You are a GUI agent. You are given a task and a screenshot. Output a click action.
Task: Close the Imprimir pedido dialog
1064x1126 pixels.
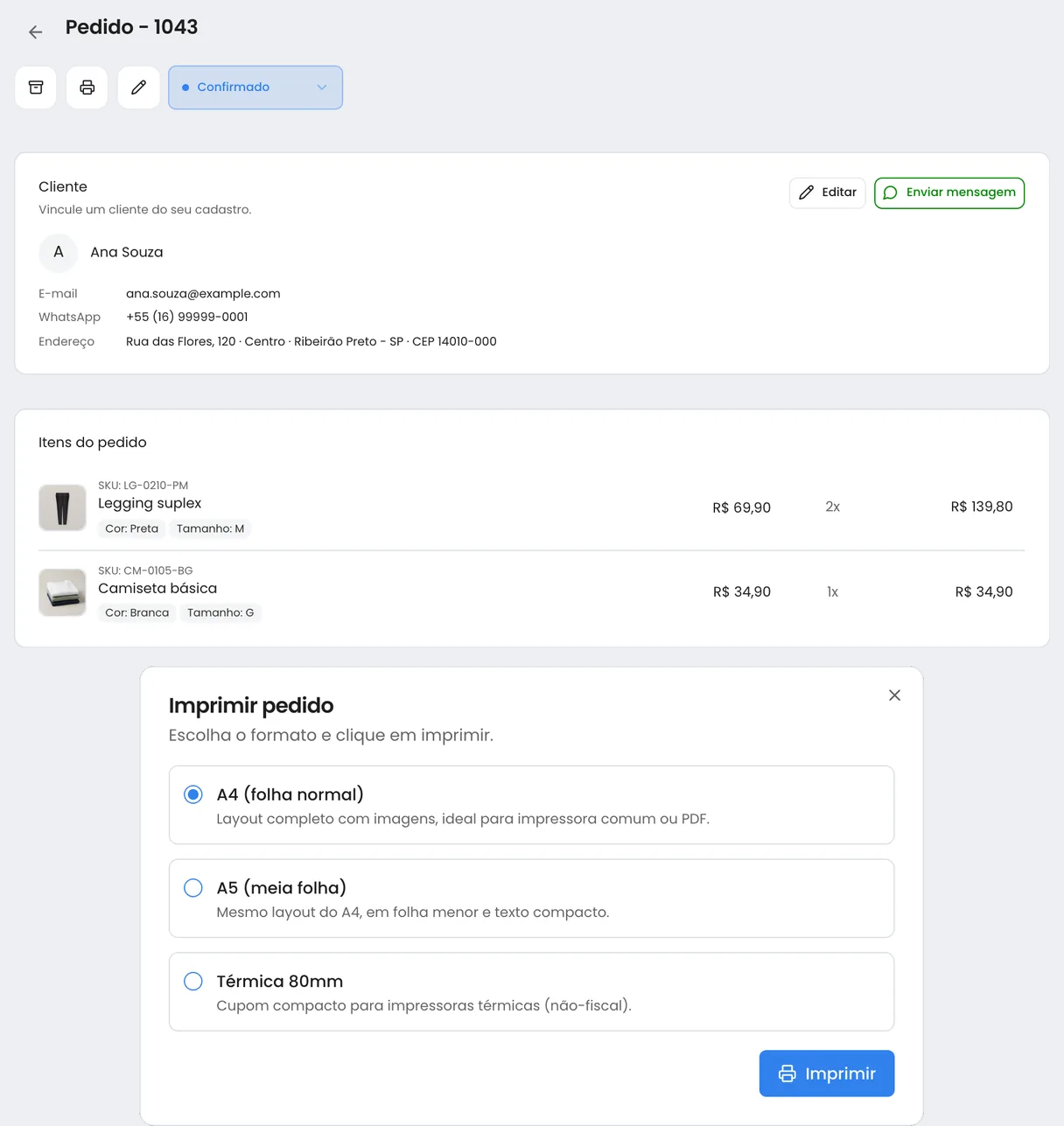(894, 696)
